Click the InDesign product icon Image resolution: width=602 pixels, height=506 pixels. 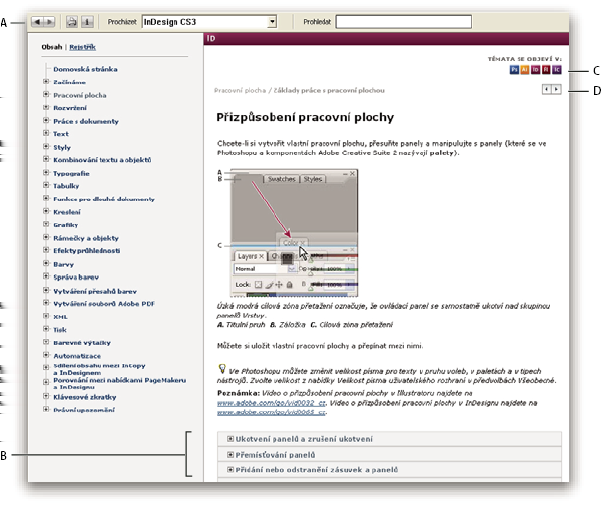(535, 69)
